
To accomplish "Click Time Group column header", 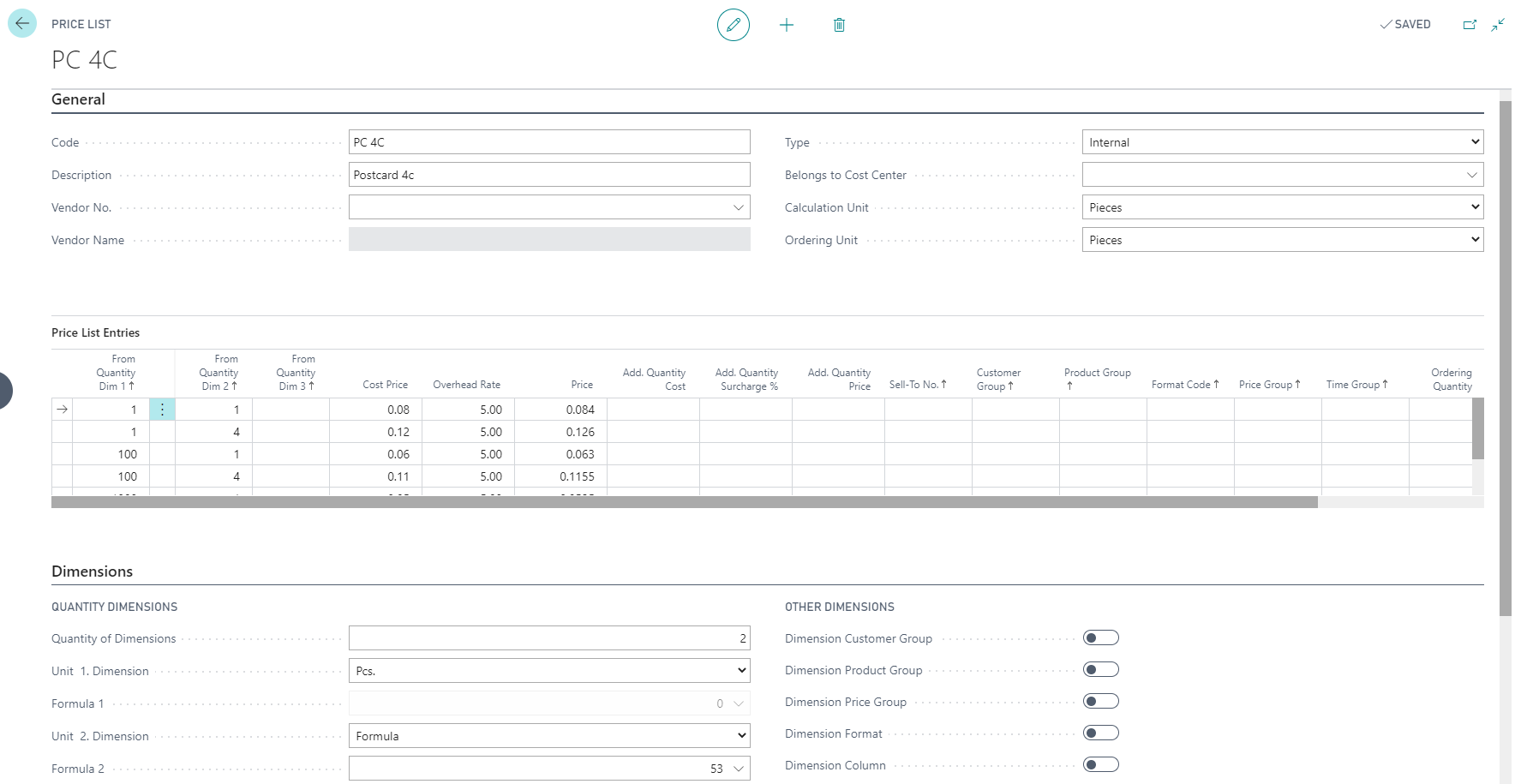I will (1357, 385).
